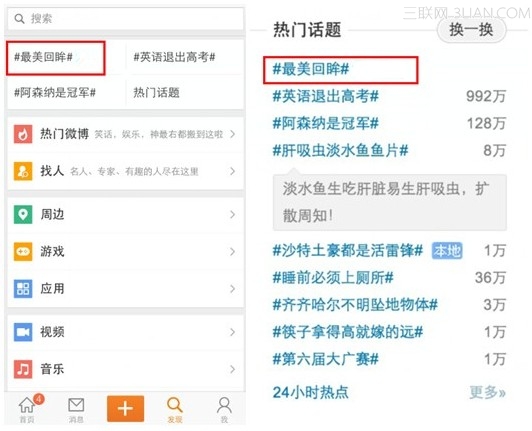Click the 换一换 refresh button

(471, 30)
